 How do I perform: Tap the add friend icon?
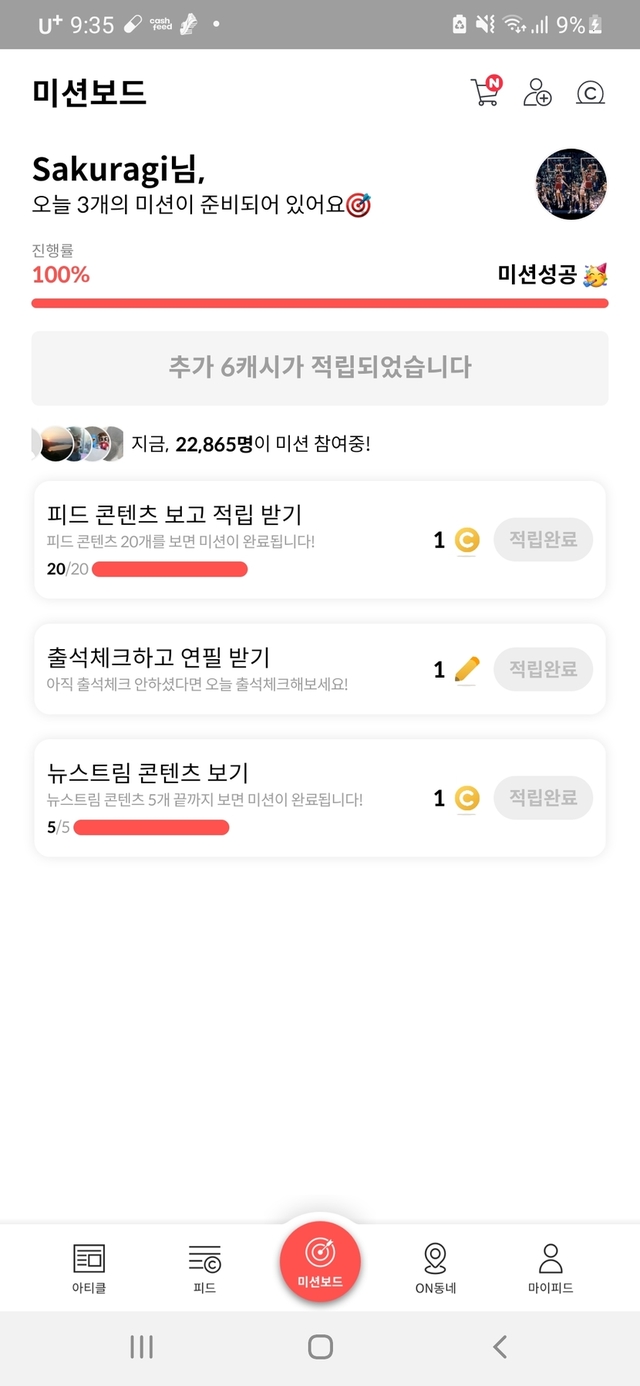click(537, 93)
